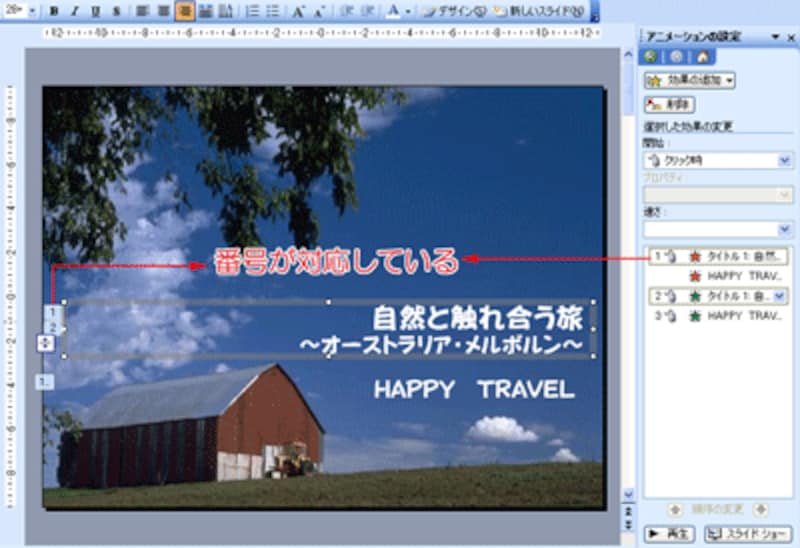Go to task pane home

point(703,57)
